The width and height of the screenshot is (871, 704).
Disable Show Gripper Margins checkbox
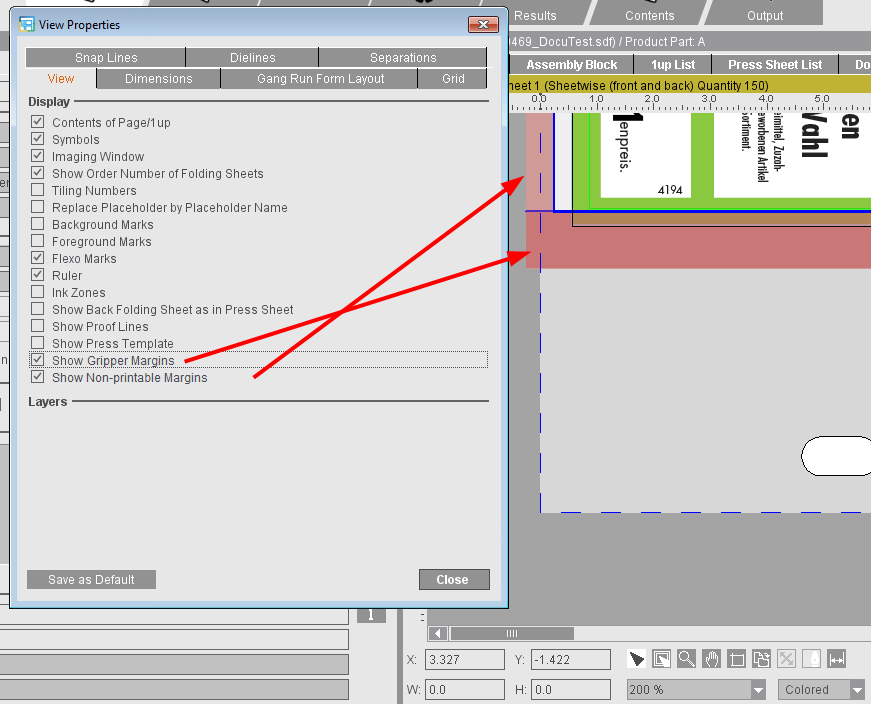coord(38,360)
